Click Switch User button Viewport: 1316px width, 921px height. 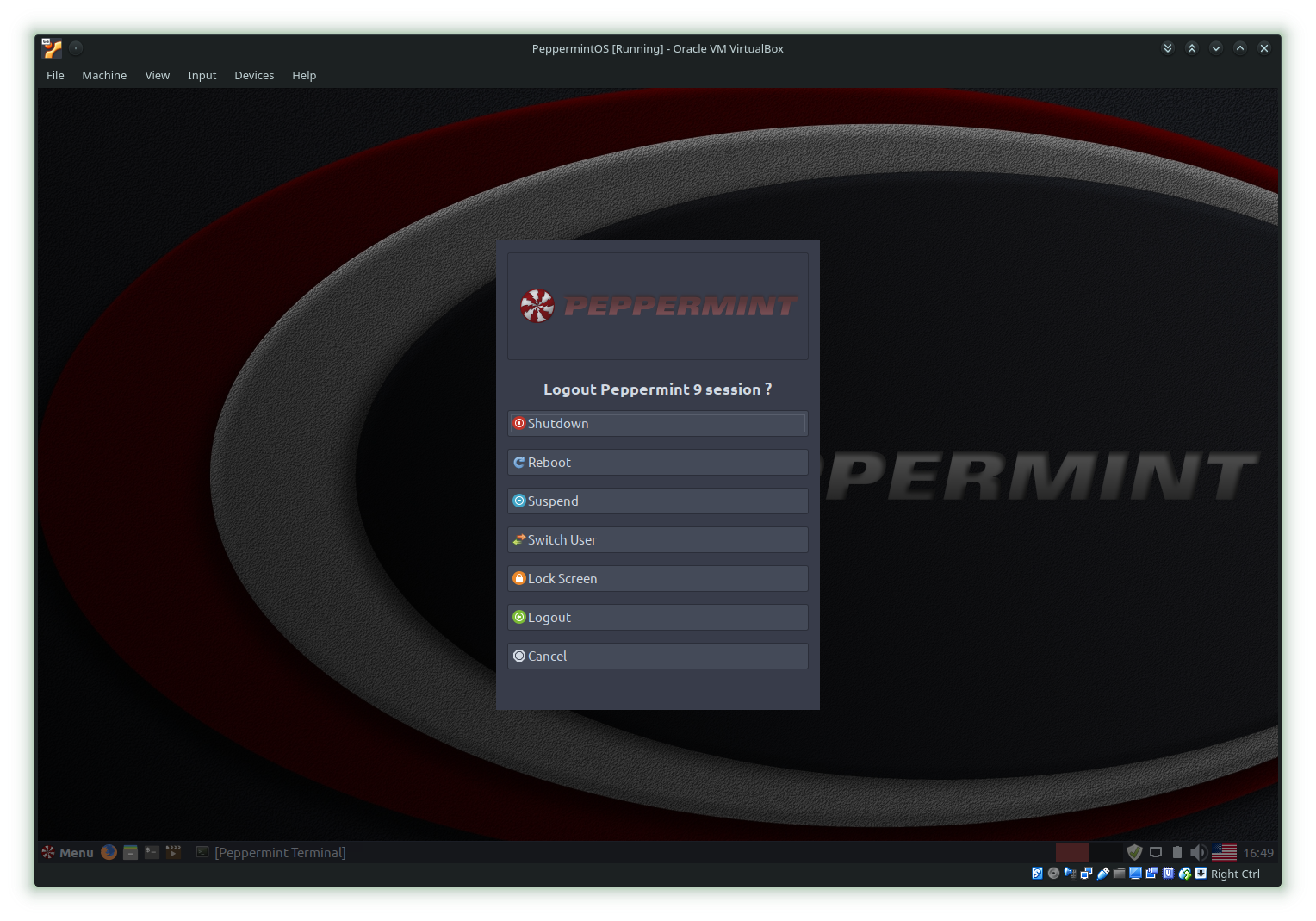pyautogui.click(x=657, y=540)
